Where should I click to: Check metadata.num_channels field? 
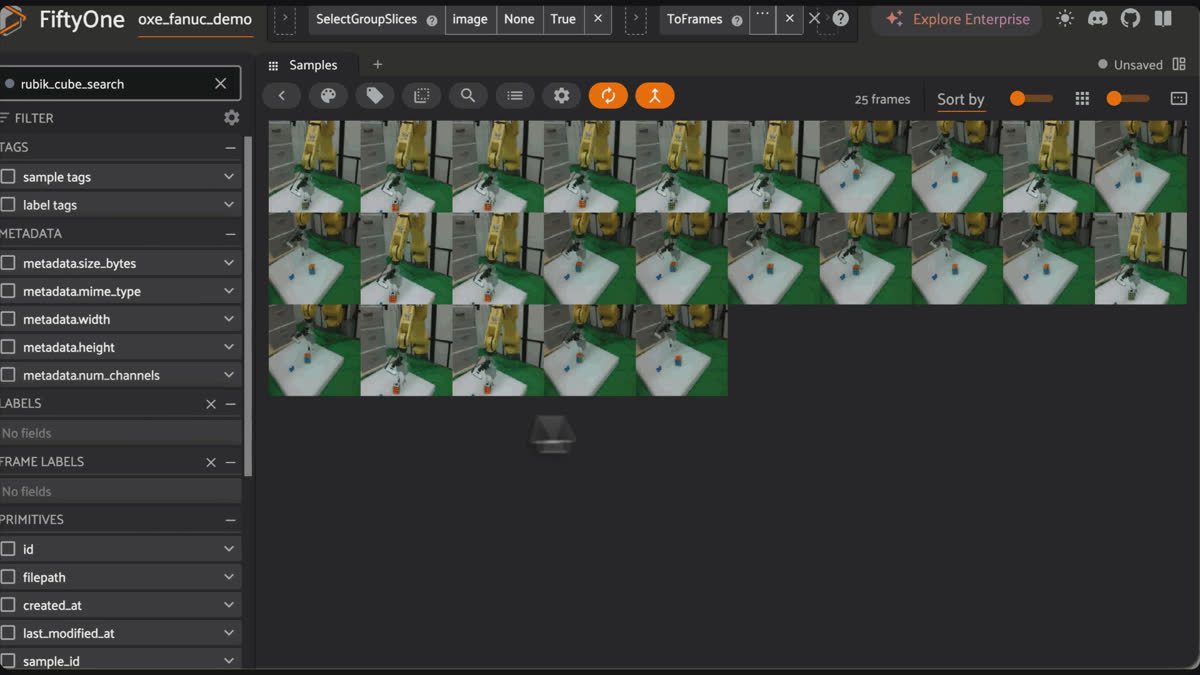click(x=8, y=375)
